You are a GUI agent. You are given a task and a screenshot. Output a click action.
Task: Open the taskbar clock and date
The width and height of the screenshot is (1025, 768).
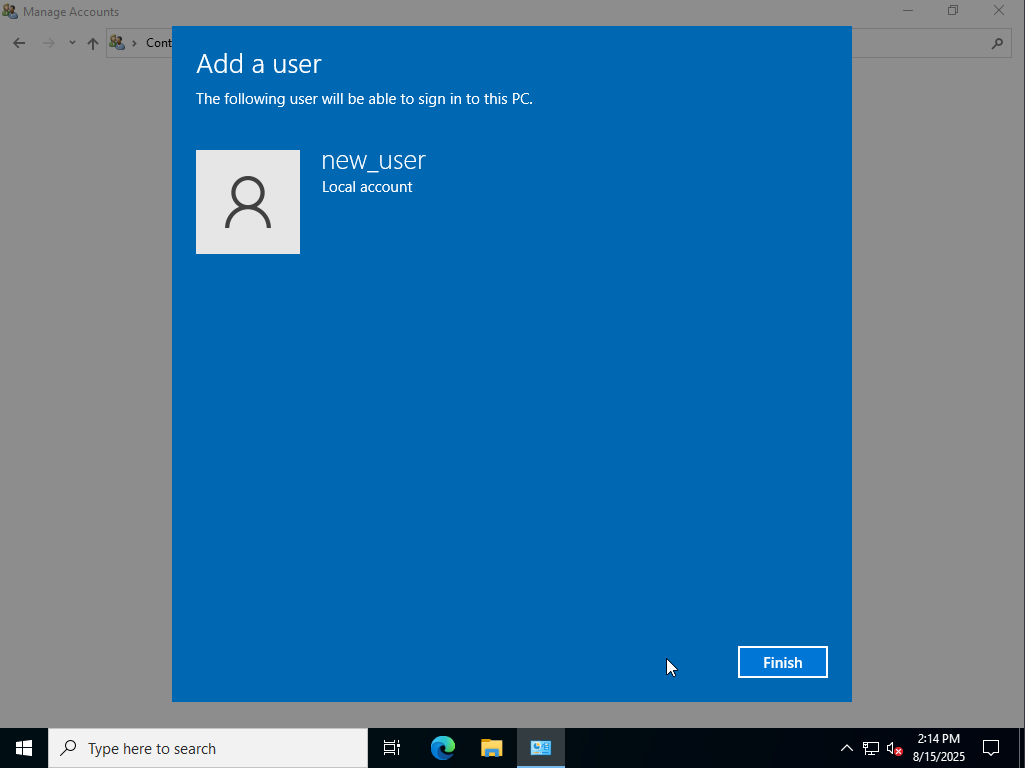pos(938,748)
